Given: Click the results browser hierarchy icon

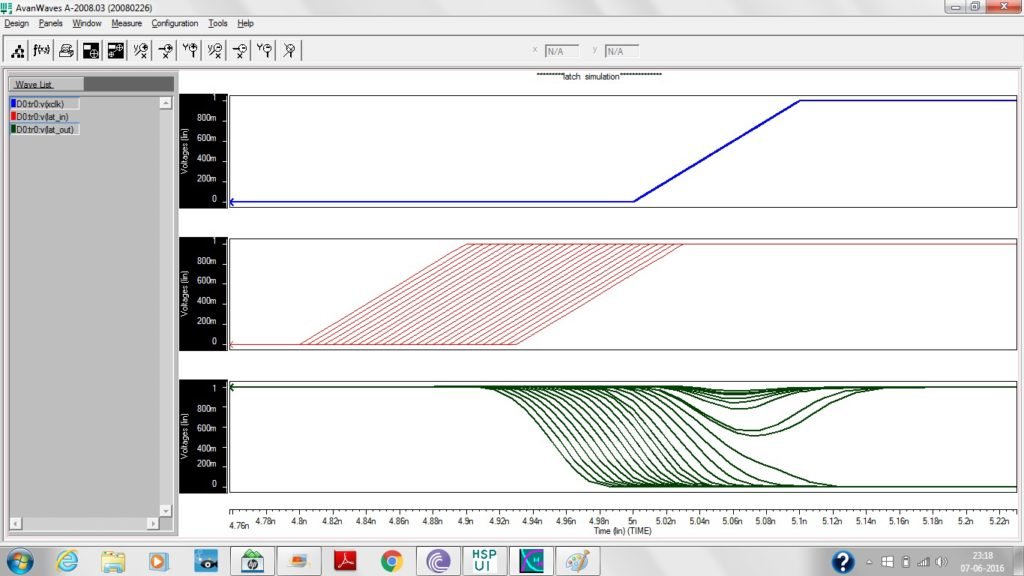Looking at the screenshot, I should click(x=18, y=50).
